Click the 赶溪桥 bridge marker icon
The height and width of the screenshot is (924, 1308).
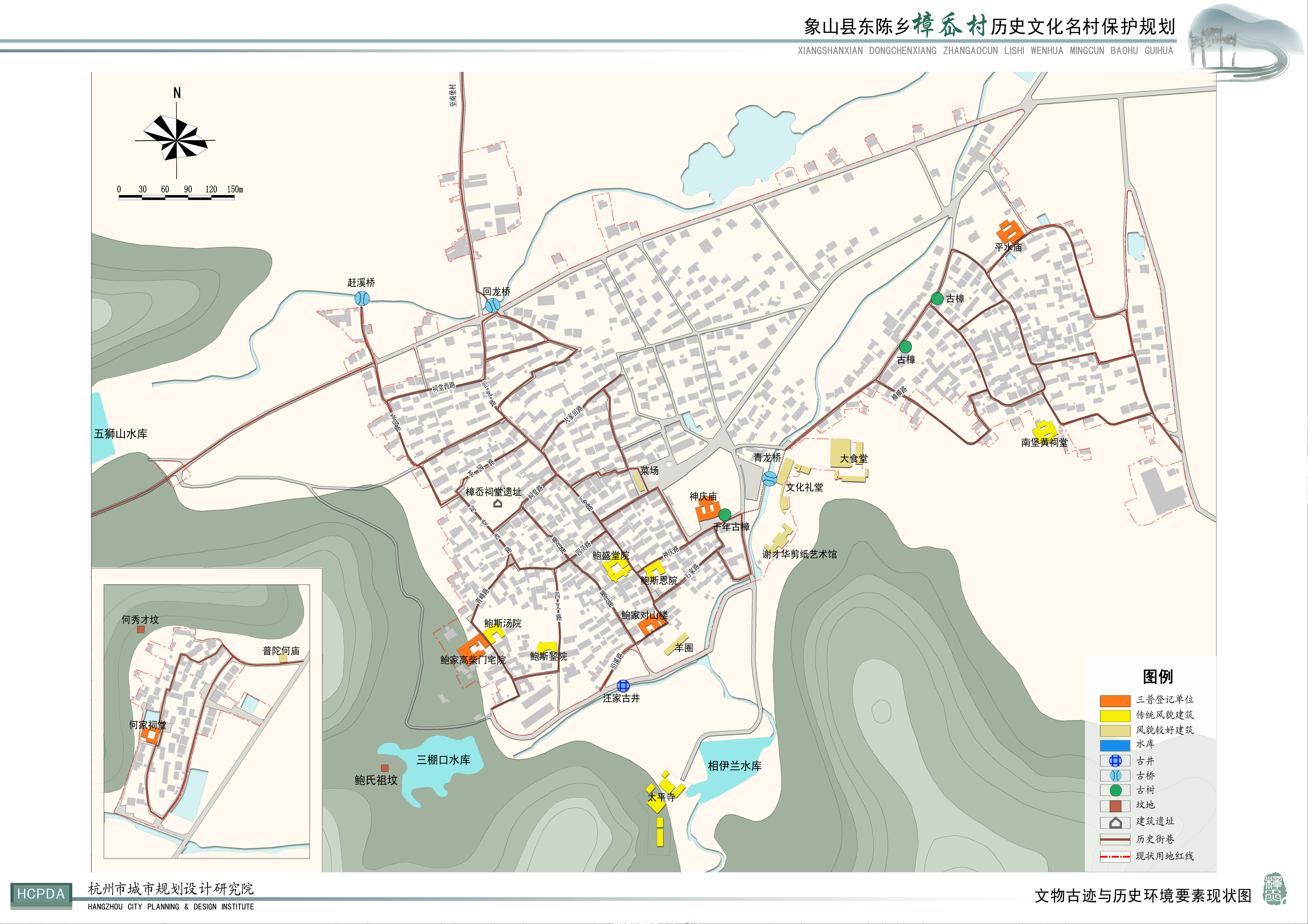[362, 299]
